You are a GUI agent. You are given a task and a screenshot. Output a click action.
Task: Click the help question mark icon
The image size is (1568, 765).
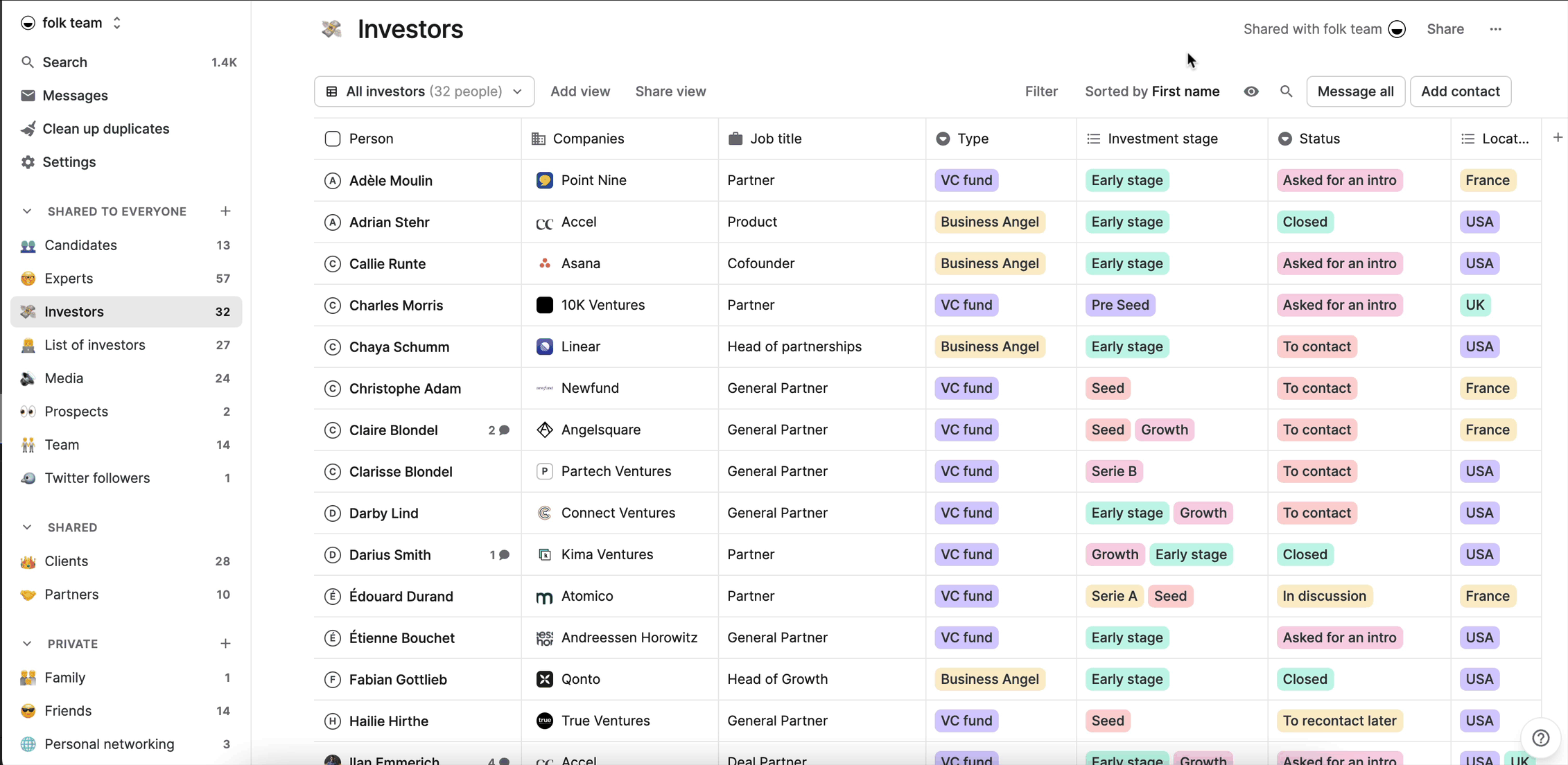(x=1540, y=738)
